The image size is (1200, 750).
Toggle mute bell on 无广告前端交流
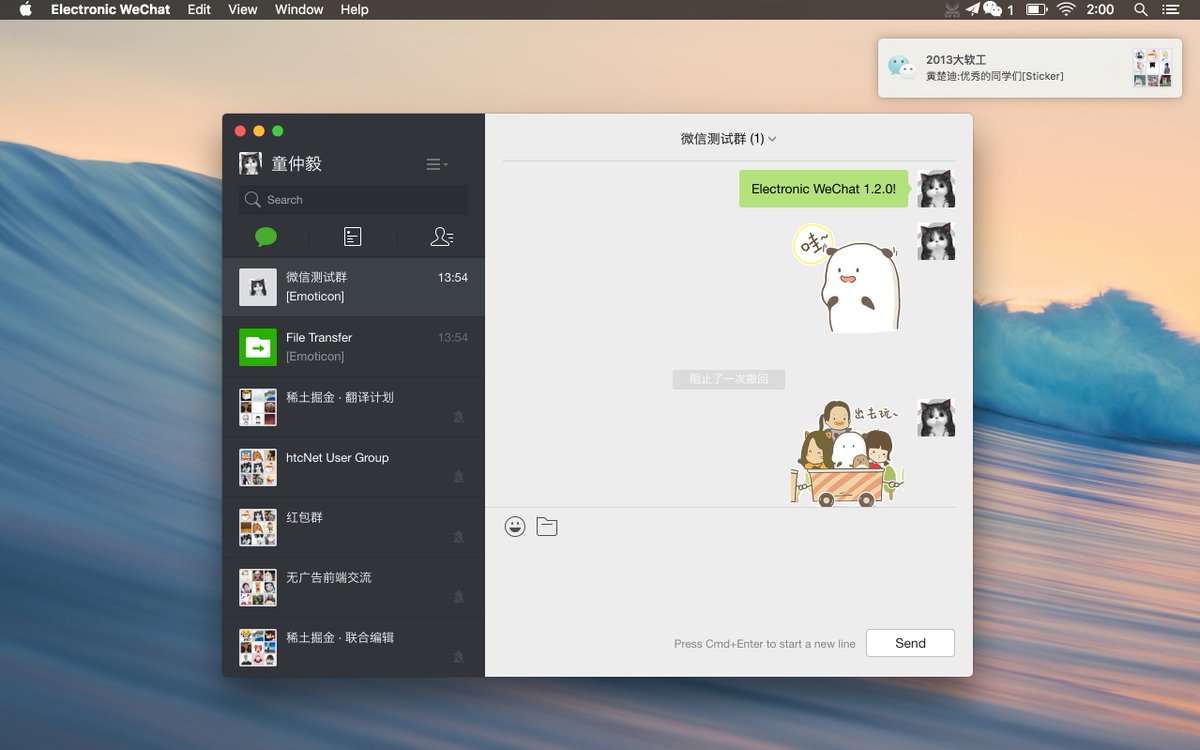coord(460,597)
